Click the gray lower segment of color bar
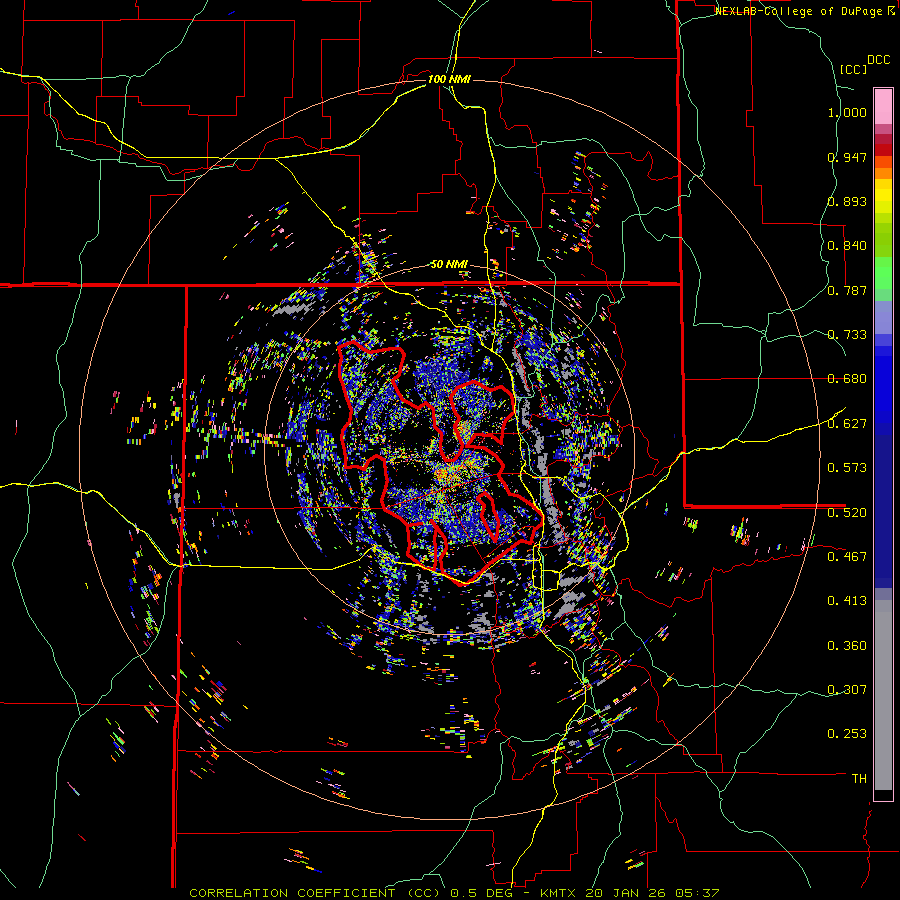The image size is (900, 900). (883, 695)
